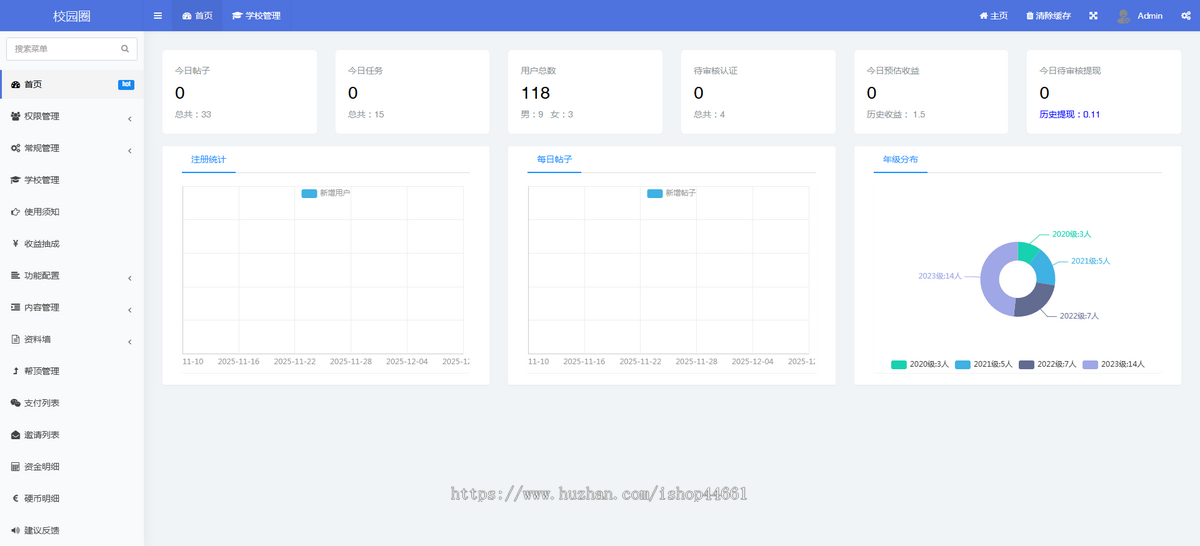Toggle the hamburger menu icon
This screenshot has height=546, width=1200.
[158, 16]
